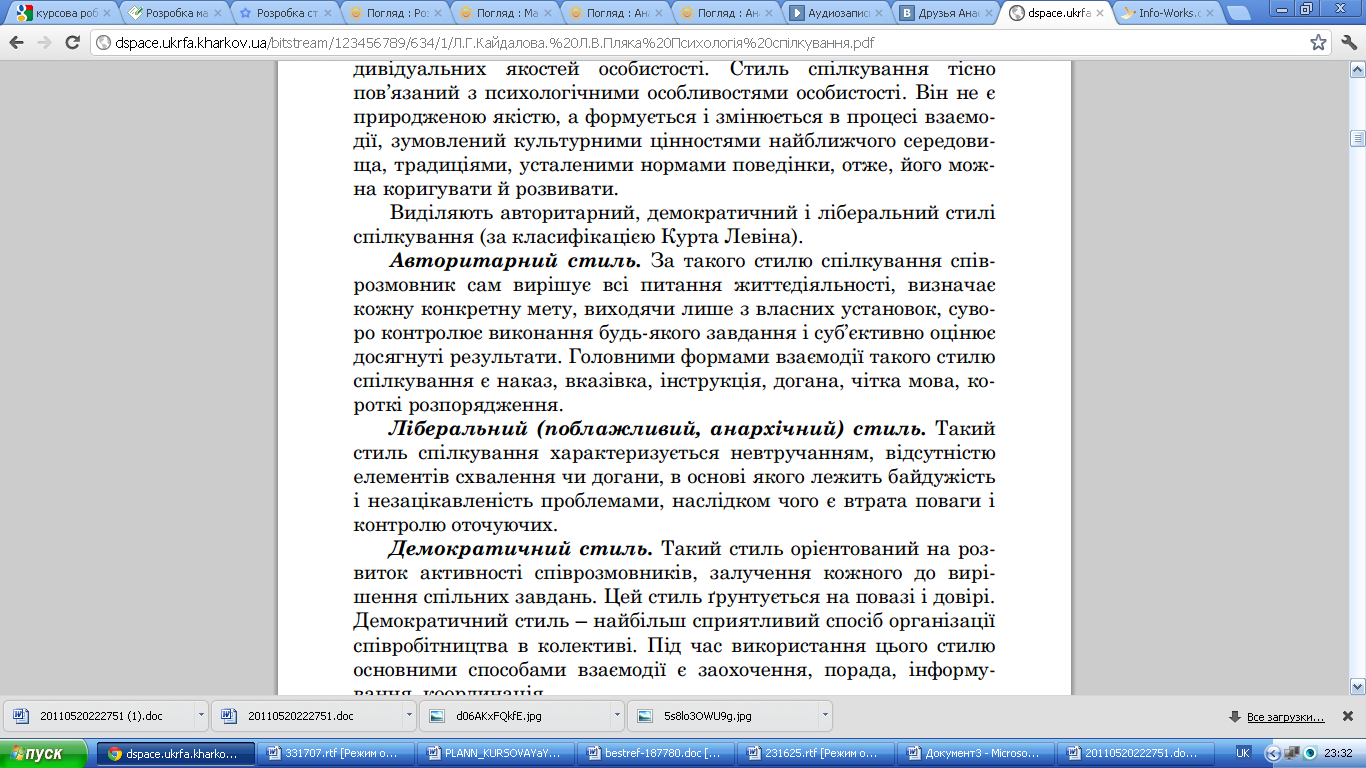Expand options for 20110520222751.doc download
This screenshot has width=1366, height=768.
click(409, 716)
